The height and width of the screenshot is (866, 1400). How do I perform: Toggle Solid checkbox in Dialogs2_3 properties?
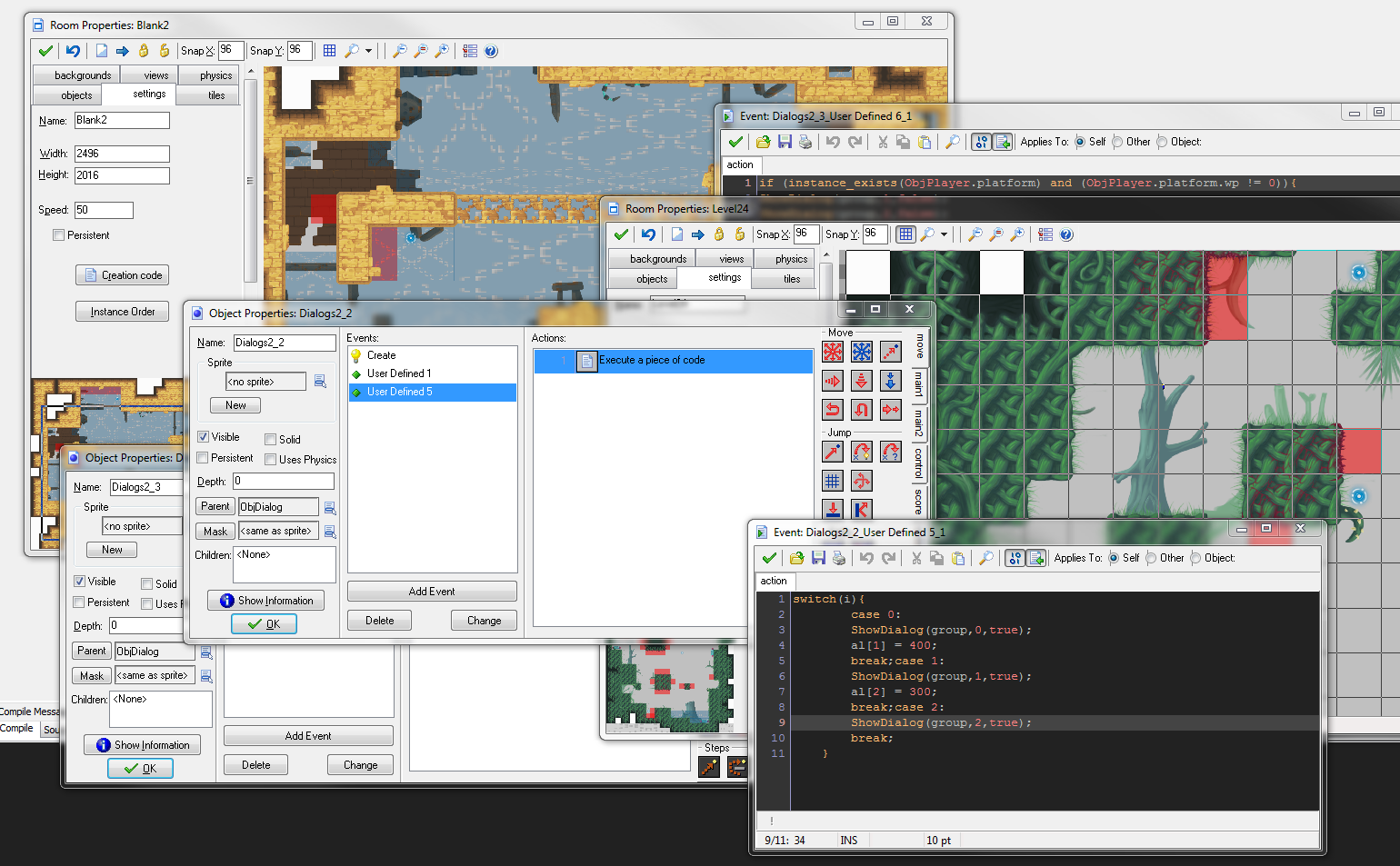click(147, 584)
